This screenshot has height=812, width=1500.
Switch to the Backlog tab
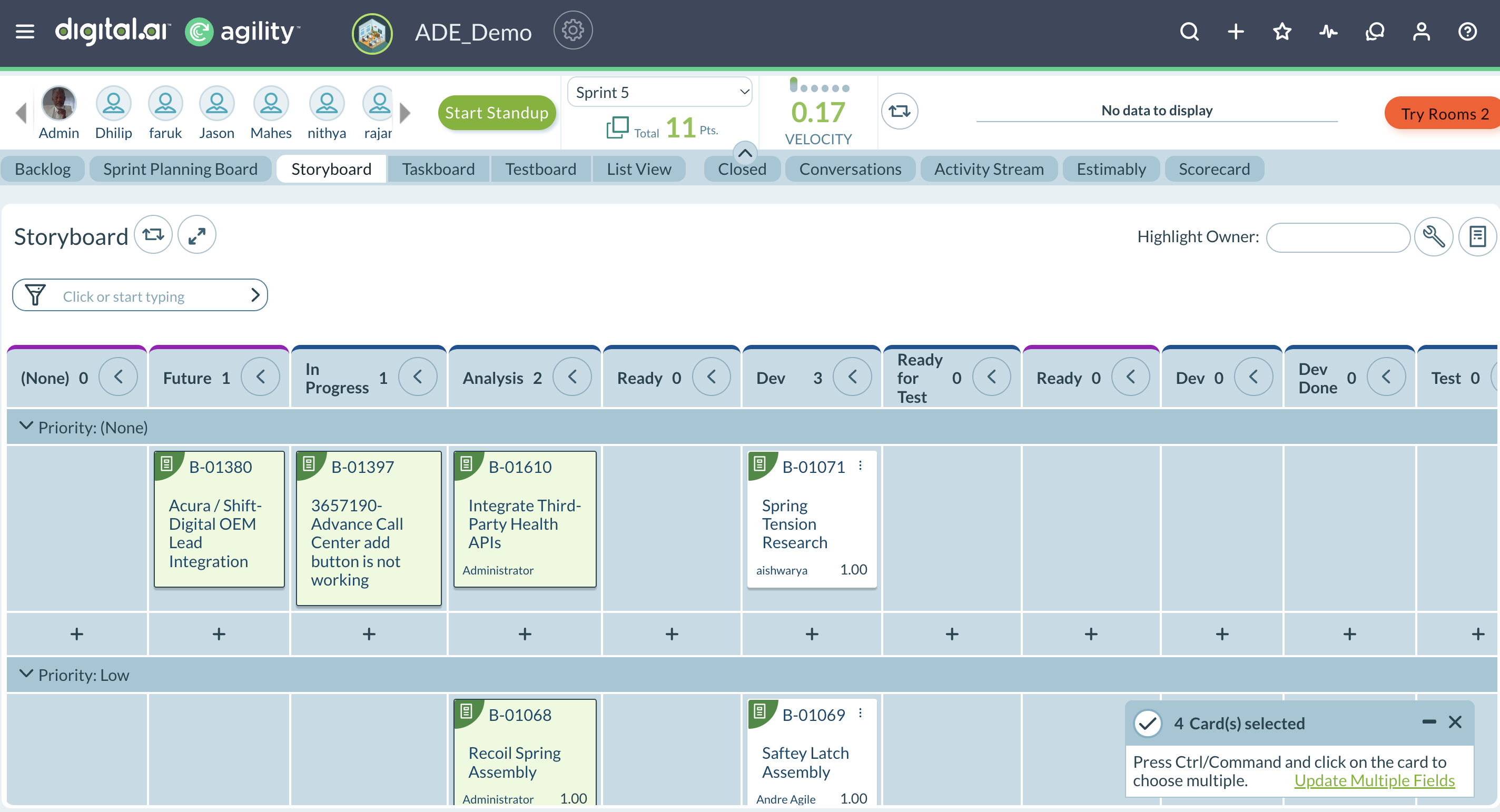point(43,169)
